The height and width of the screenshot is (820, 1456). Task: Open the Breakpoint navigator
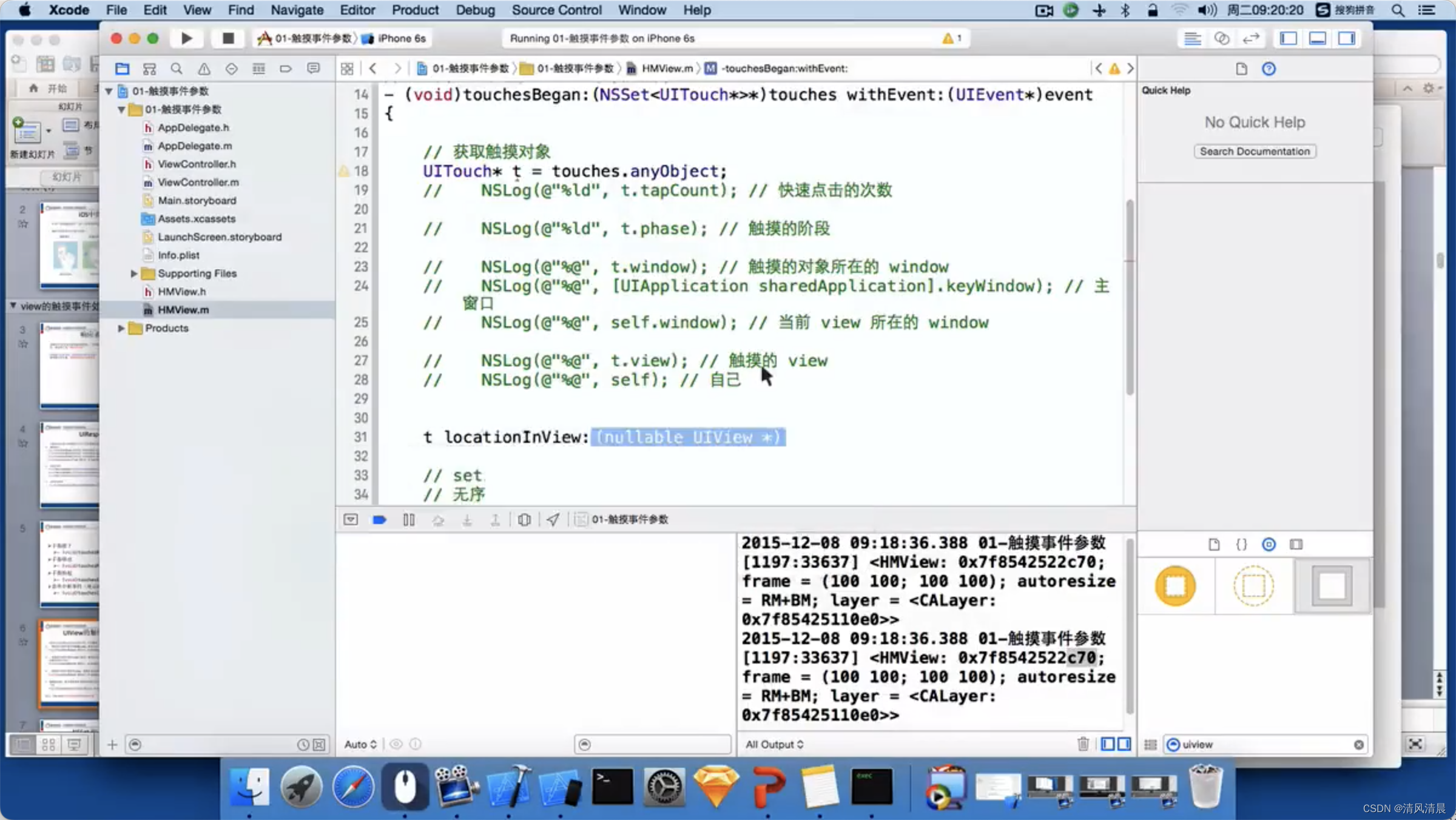(286, 69)
